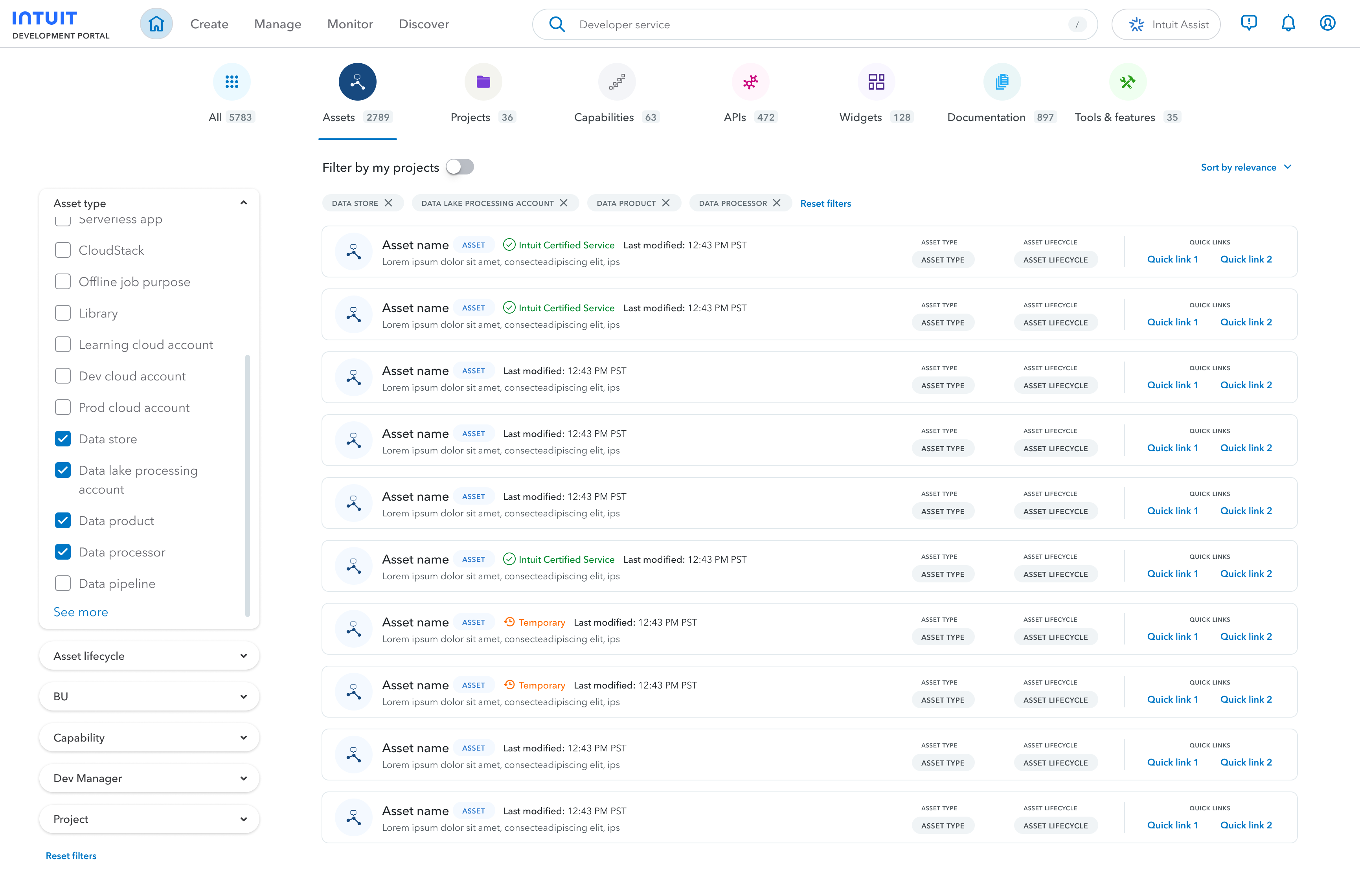
Task: Collapse the Asset type filter panel
Action: pyautogui.click(x=243, y=203)
